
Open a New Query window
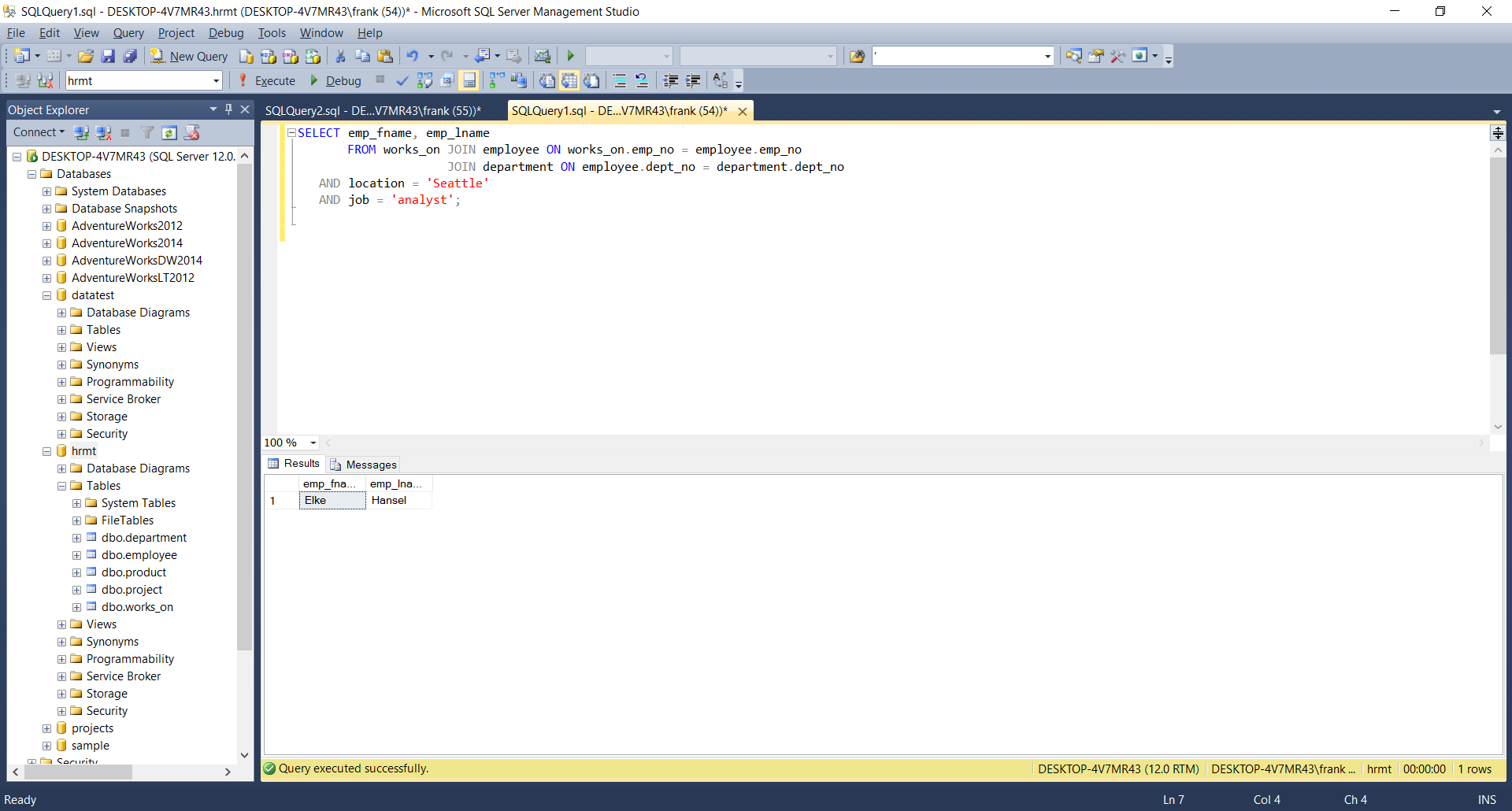(189, 56)
